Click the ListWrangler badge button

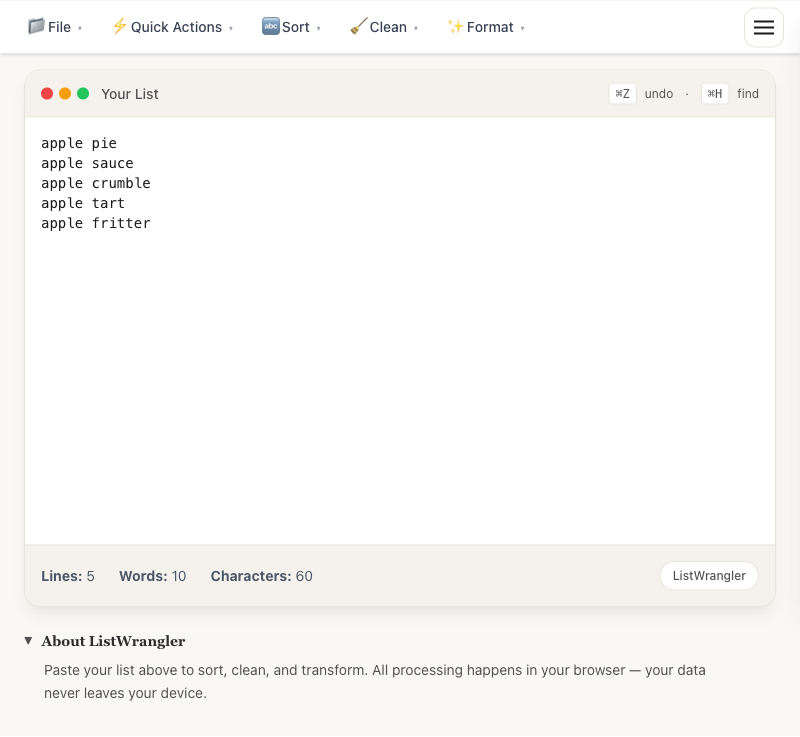click(709, 575)
